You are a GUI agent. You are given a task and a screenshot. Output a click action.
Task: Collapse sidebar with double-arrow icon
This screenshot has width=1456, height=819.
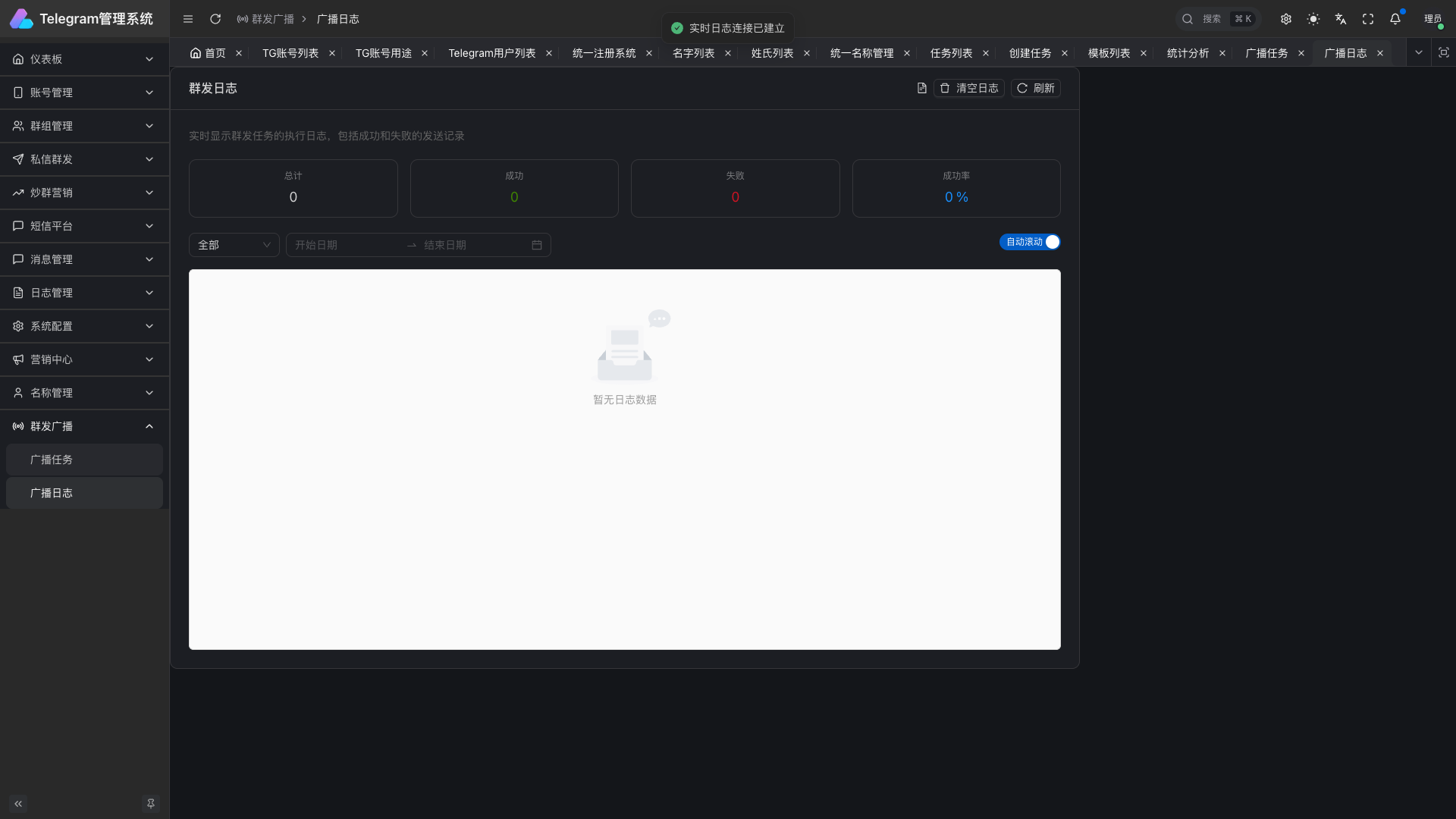coord(18,803)
